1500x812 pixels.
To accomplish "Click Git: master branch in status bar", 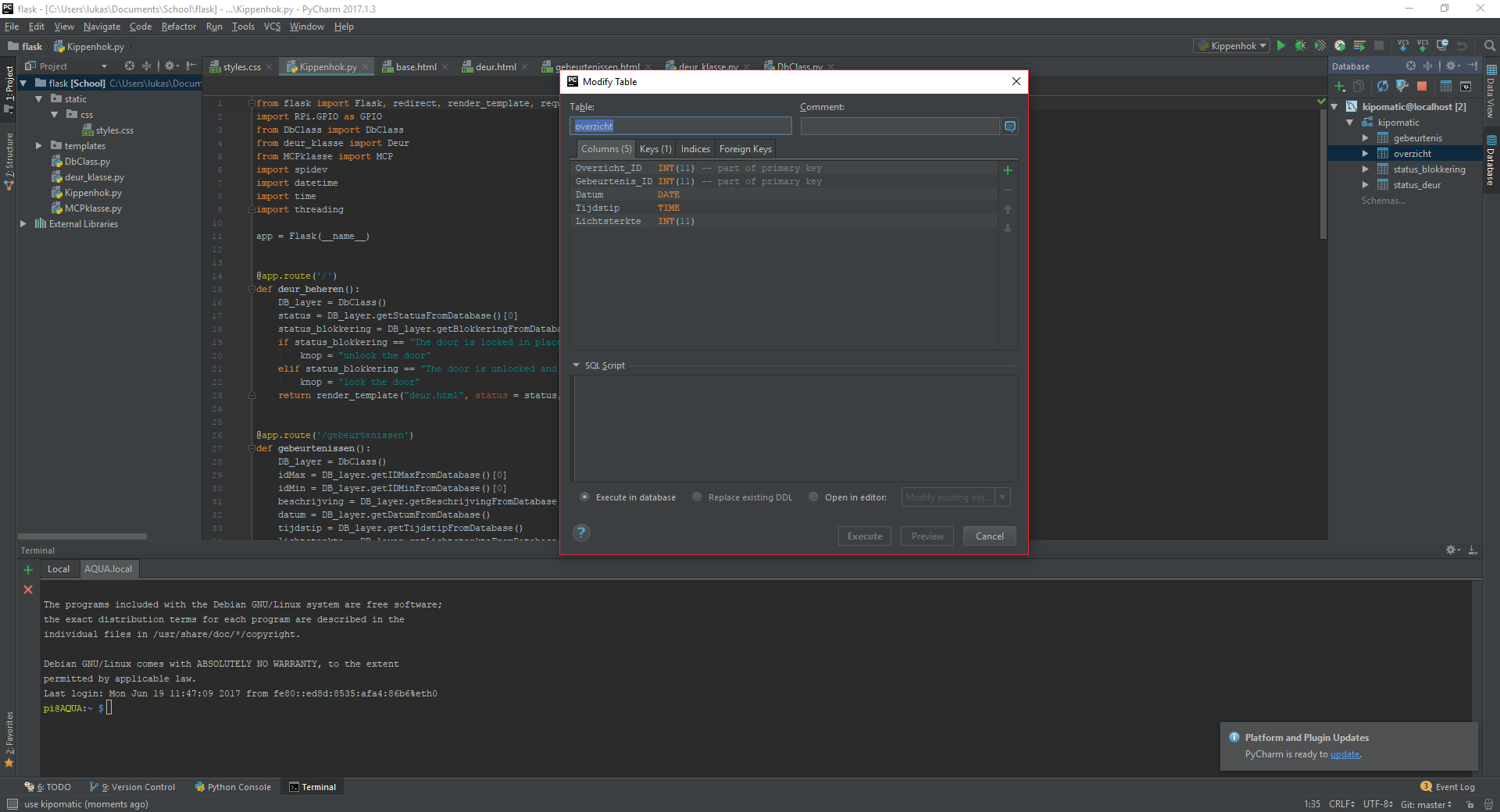I will coord(1426,804).
